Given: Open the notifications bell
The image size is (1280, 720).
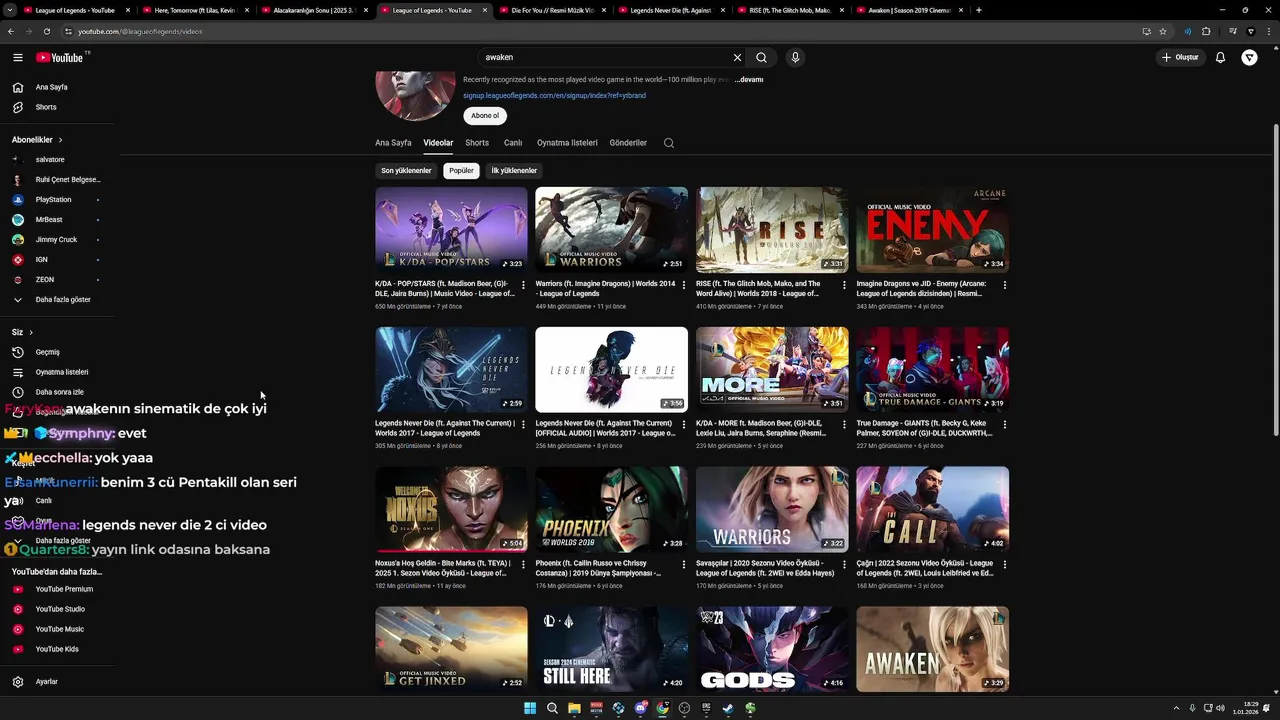Looking at the screenshot, I should (x=1220, y=58).
